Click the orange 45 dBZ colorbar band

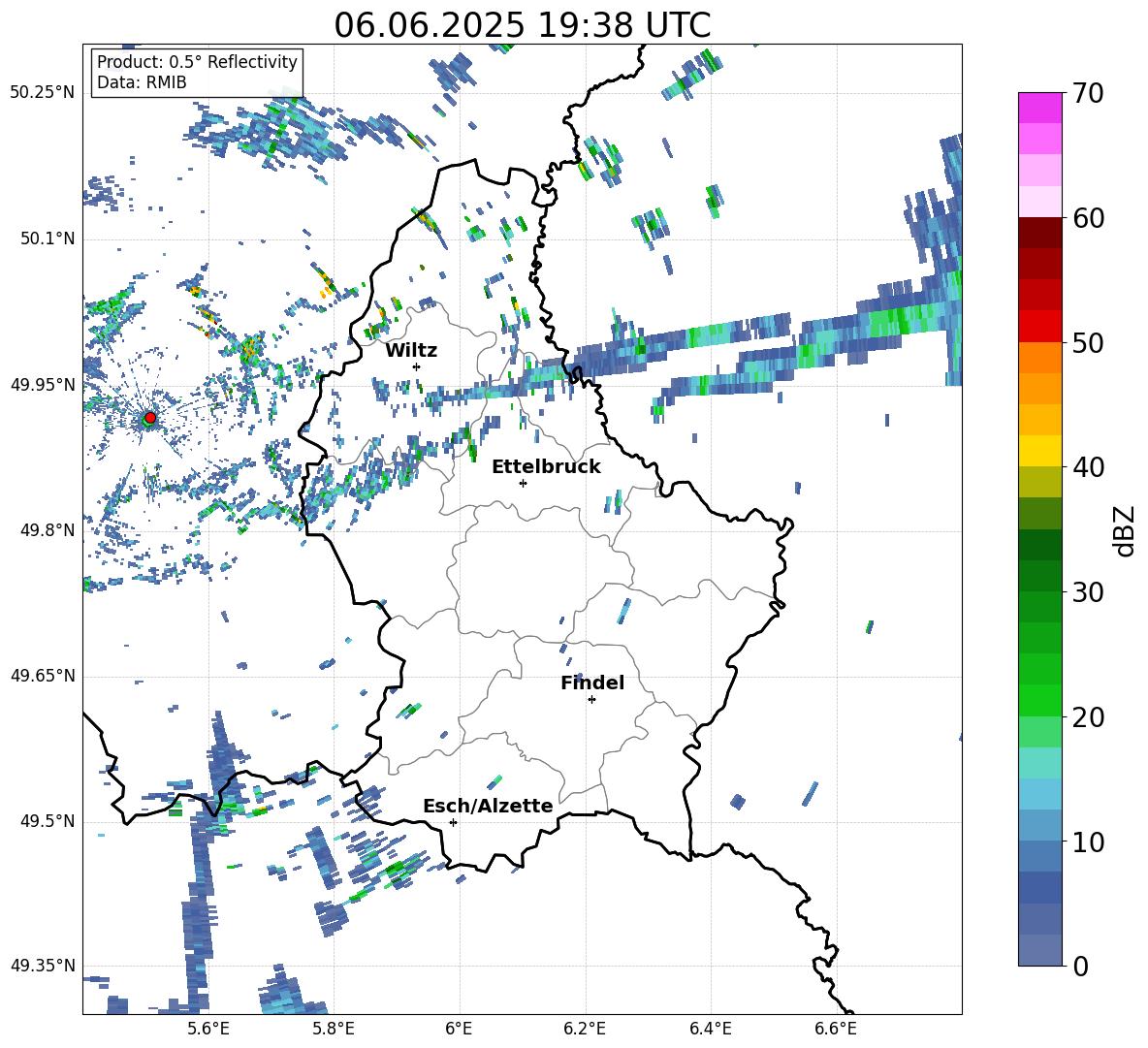point(1039,389)
